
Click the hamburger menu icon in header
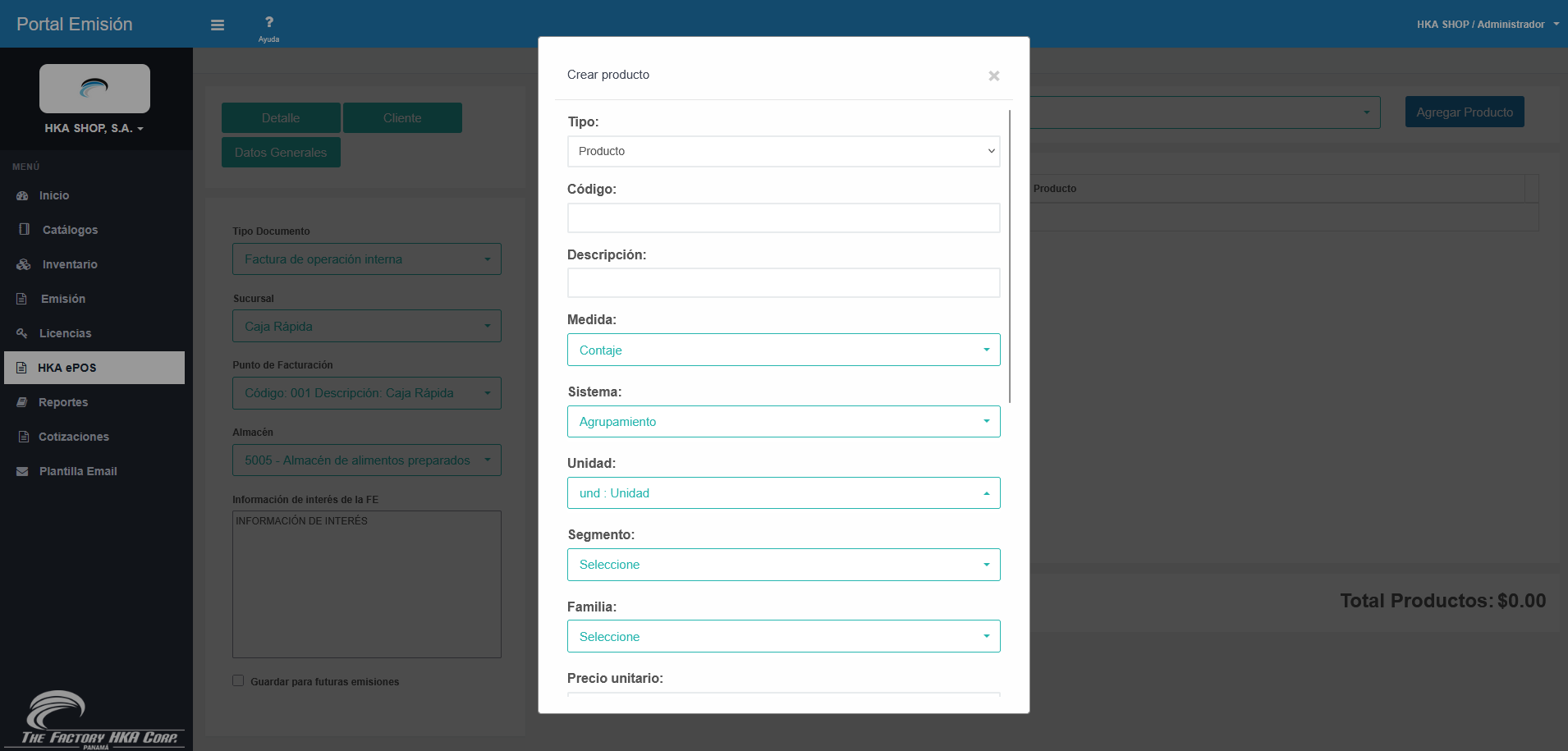click(218, 25)
